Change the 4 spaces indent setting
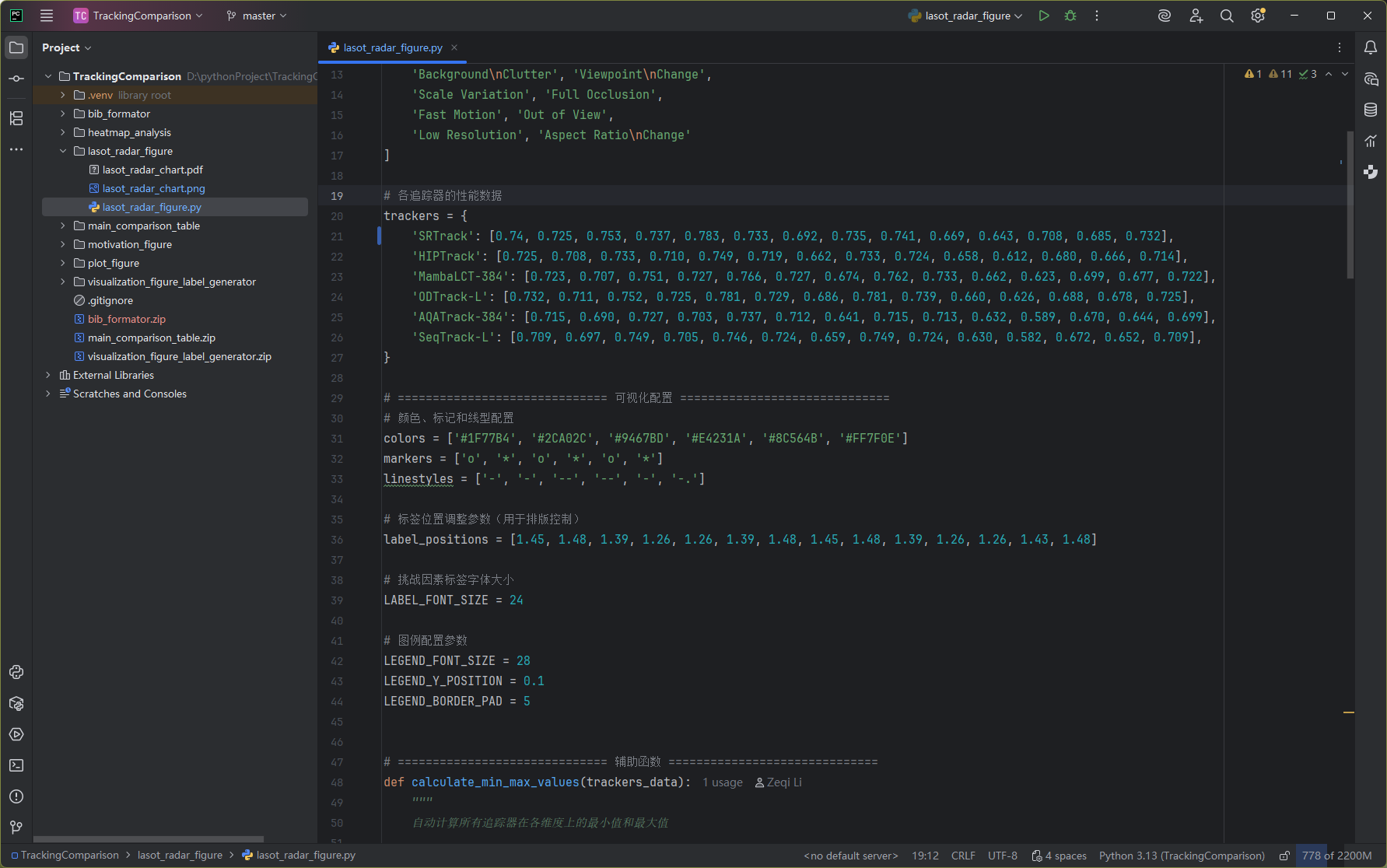The image size is (1387, 868). [1060, 856]
